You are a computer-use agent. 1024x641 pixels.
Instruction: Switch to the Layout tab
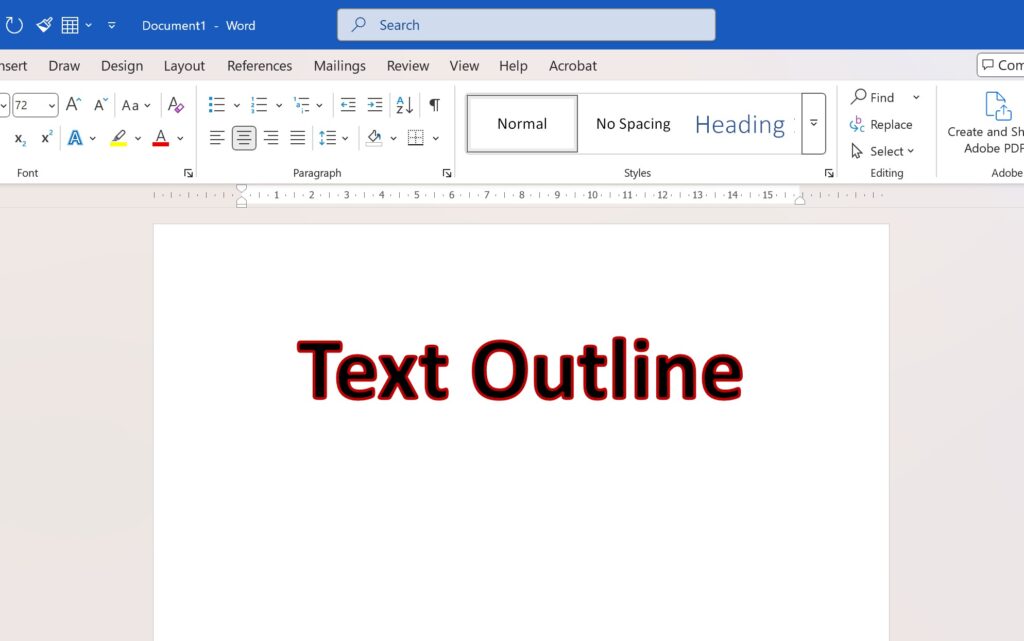(184, 66)
